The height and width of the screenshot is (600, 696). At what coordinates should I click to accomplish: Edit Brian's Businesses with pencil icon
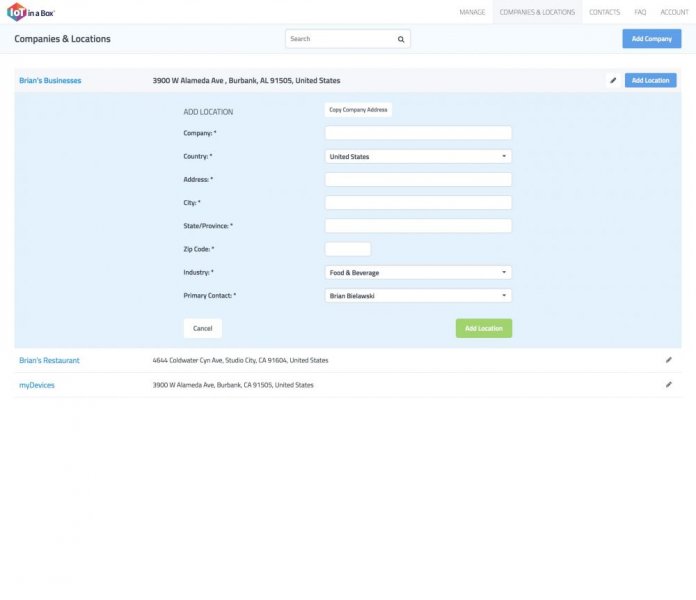613,80
